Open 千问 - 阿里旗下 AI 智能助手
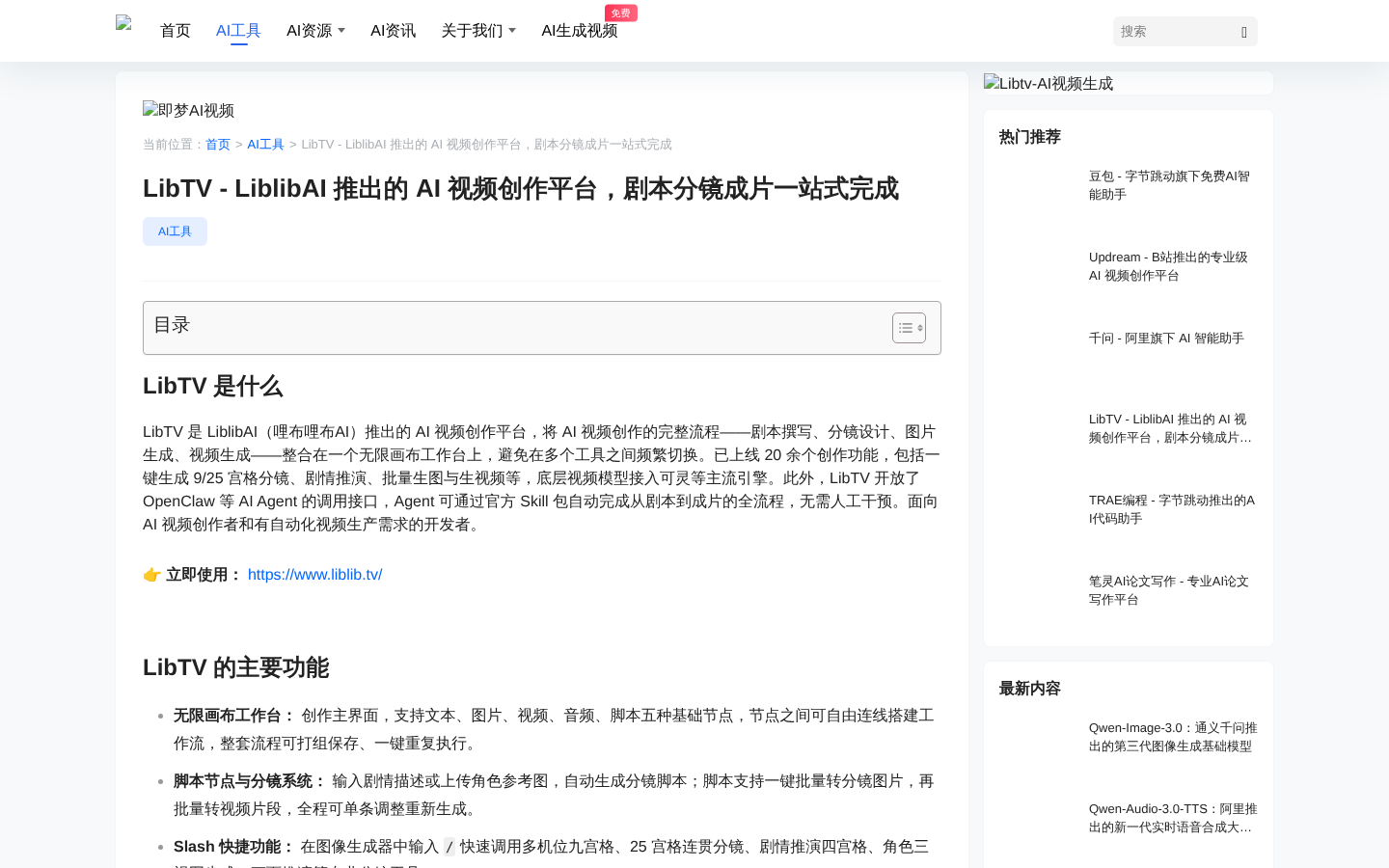This screenshot has width=1389, height=868. click(x=1166, y=339)
